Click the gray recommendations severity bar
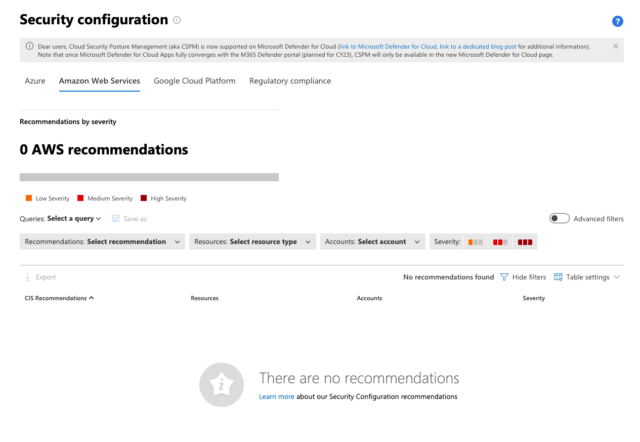Image resolution: width=640 pixels, height=442 pixels. coord(149,177)
